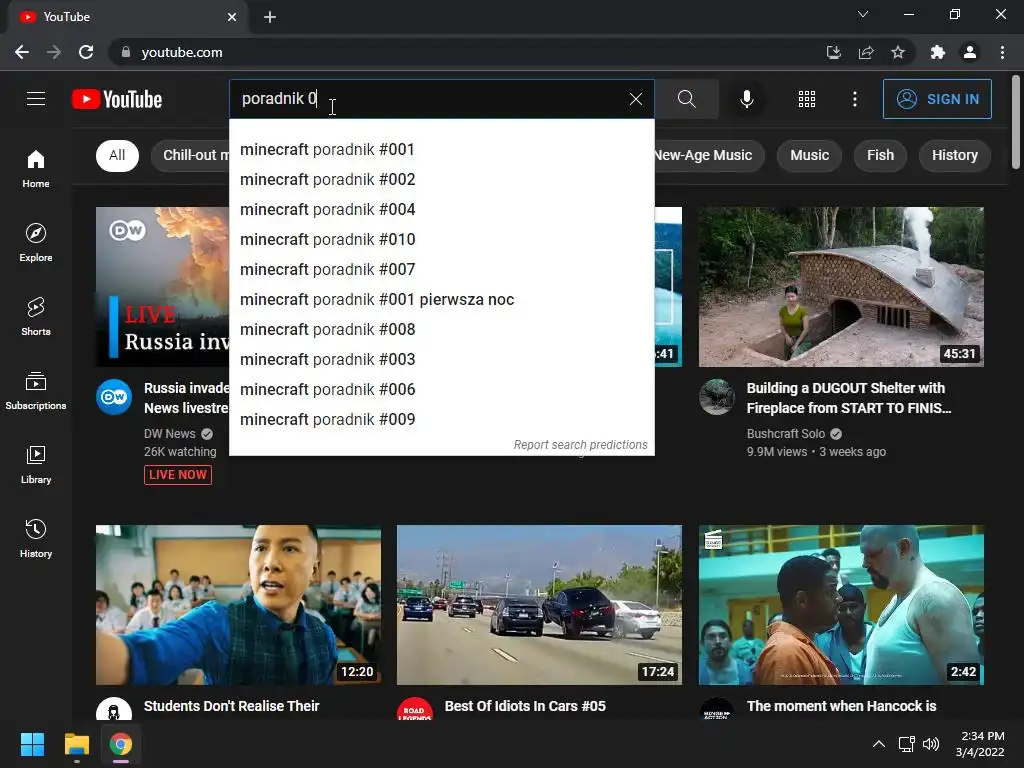Screen dimensions: 1024x768
Task: Open the highway cars video thumbnail
Action: (x=539, y=605)
